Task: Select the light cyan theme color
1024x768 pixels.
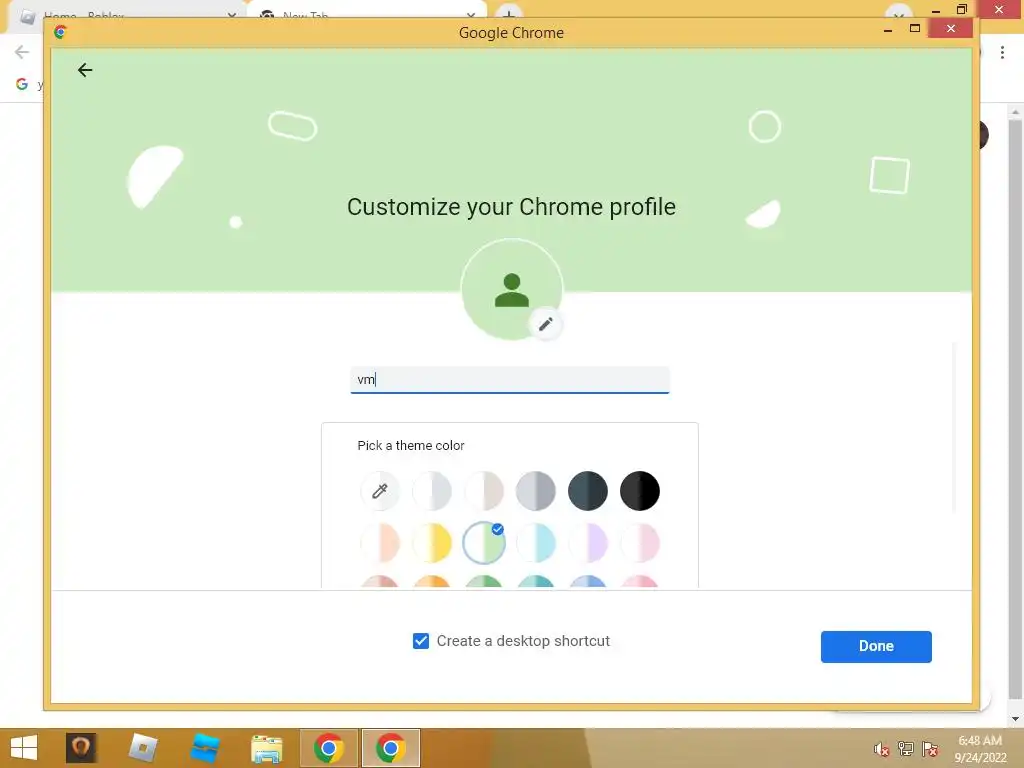Action: point(536,543)
